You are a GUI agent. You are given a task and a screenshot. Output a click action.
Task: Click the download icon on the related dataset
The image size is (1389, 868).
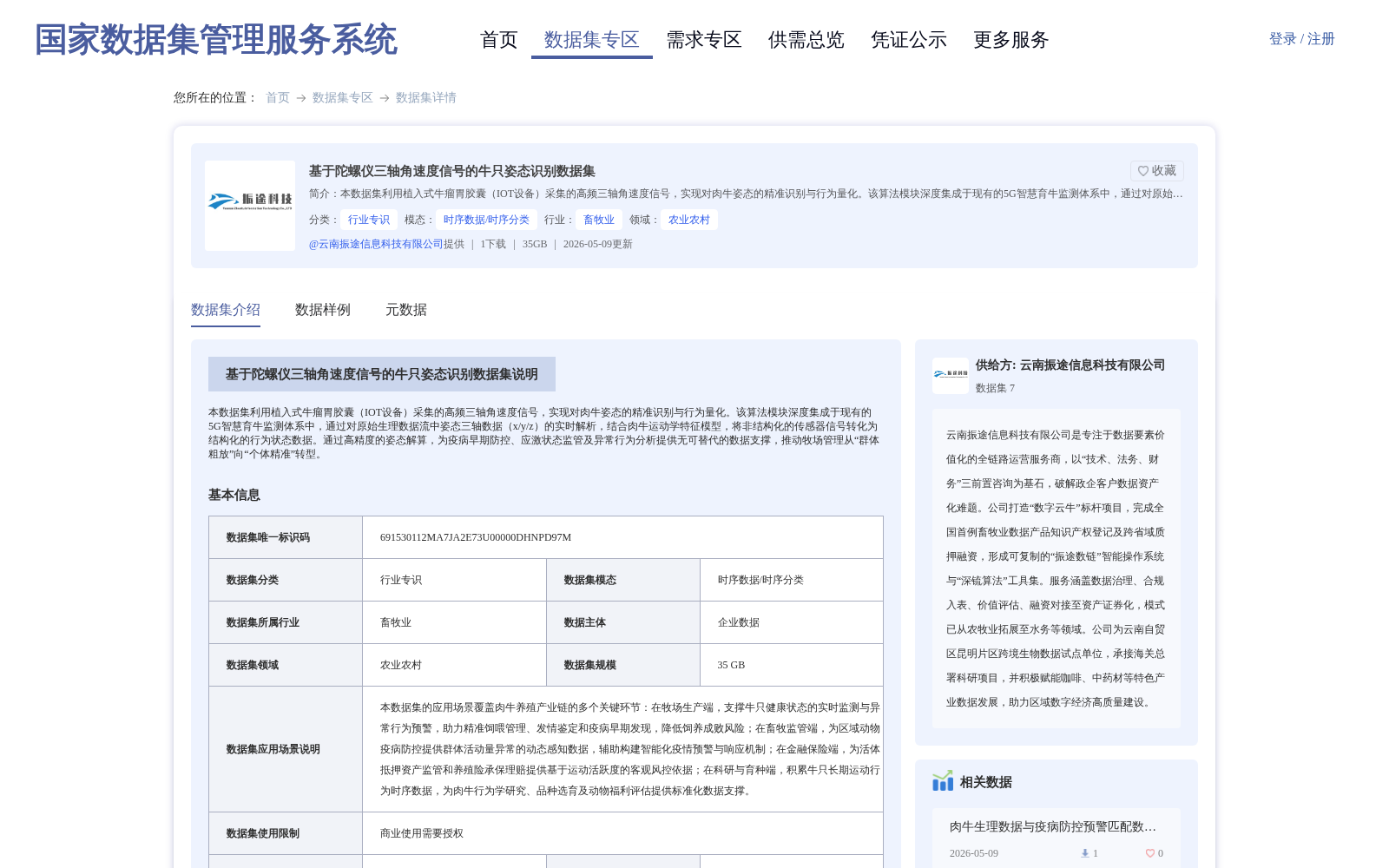[1085, 853]
